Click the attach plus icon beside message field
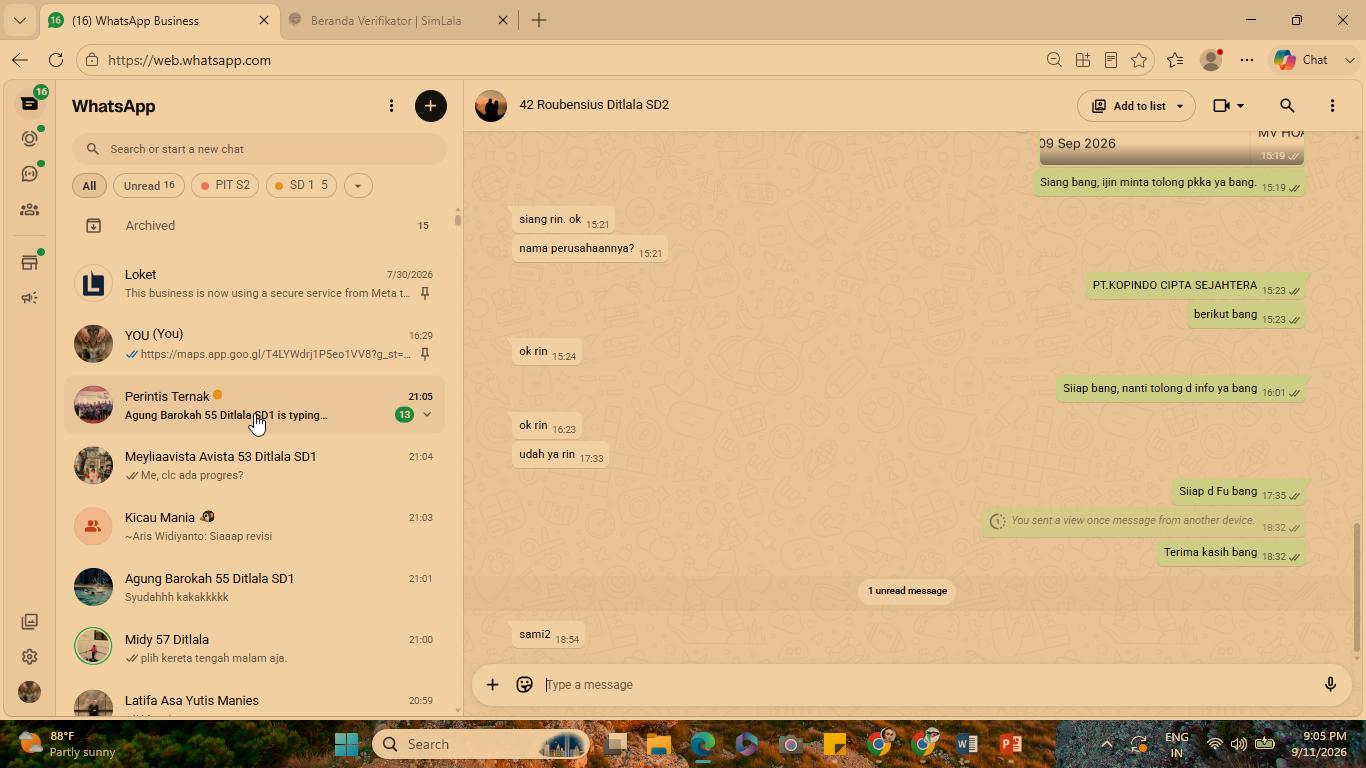Image resolution: width=1366 pixels, height=768 pixels. pos(492,685)
